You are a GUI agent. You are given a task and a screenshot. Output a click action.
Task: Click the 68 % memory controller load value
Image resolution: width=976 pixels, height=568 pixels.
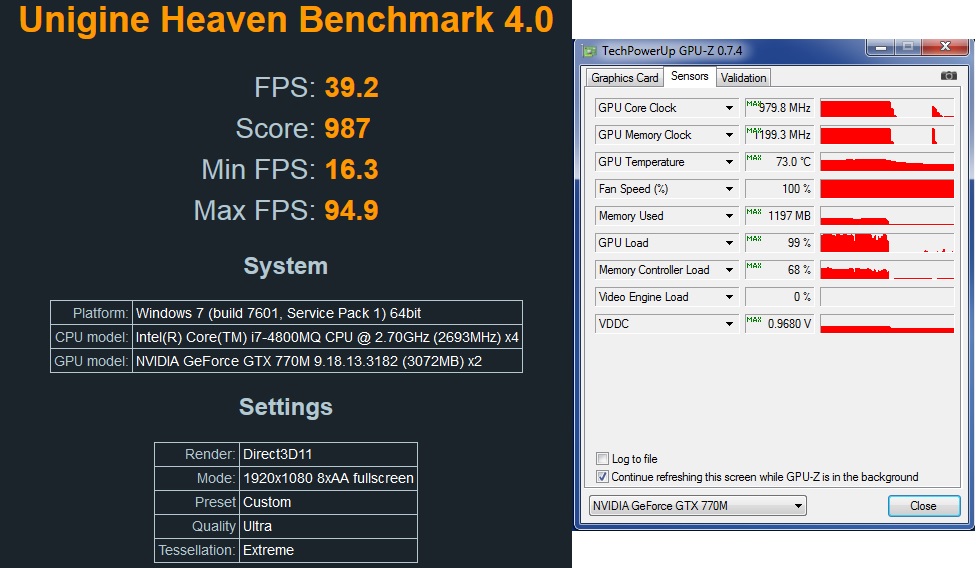[779, 270]
